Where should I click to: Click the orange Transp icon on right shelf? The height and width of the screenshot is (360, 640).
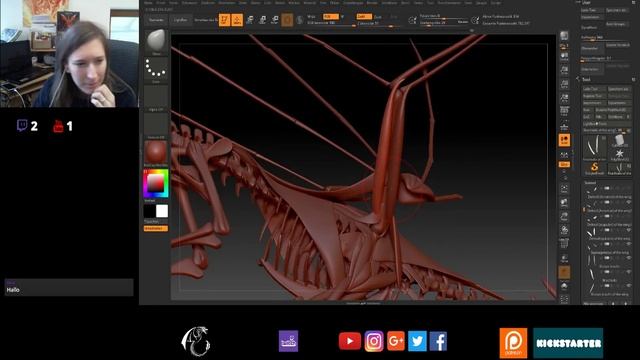point(564,272)
